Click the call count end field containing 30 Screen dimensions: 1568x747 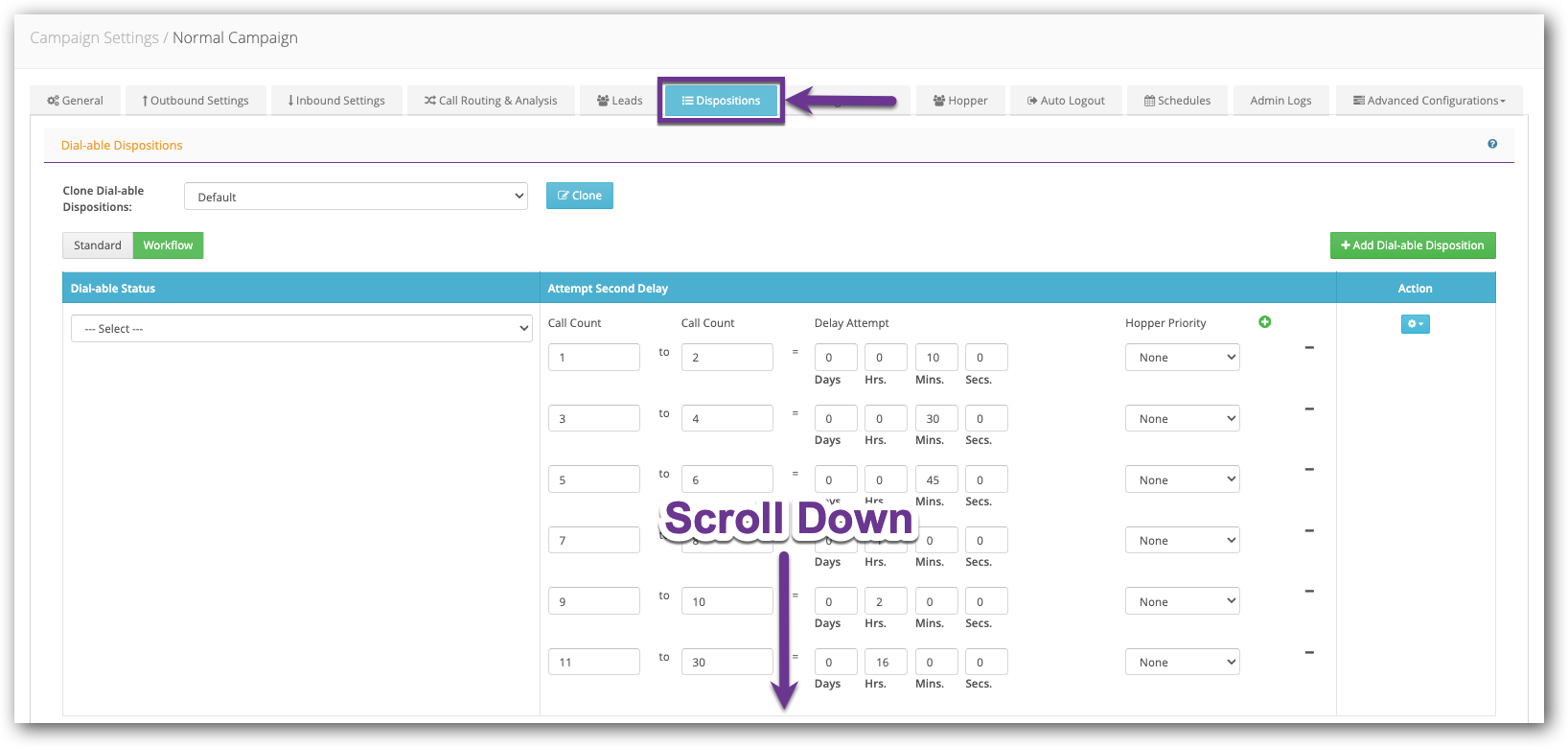(x=727, y=663)
